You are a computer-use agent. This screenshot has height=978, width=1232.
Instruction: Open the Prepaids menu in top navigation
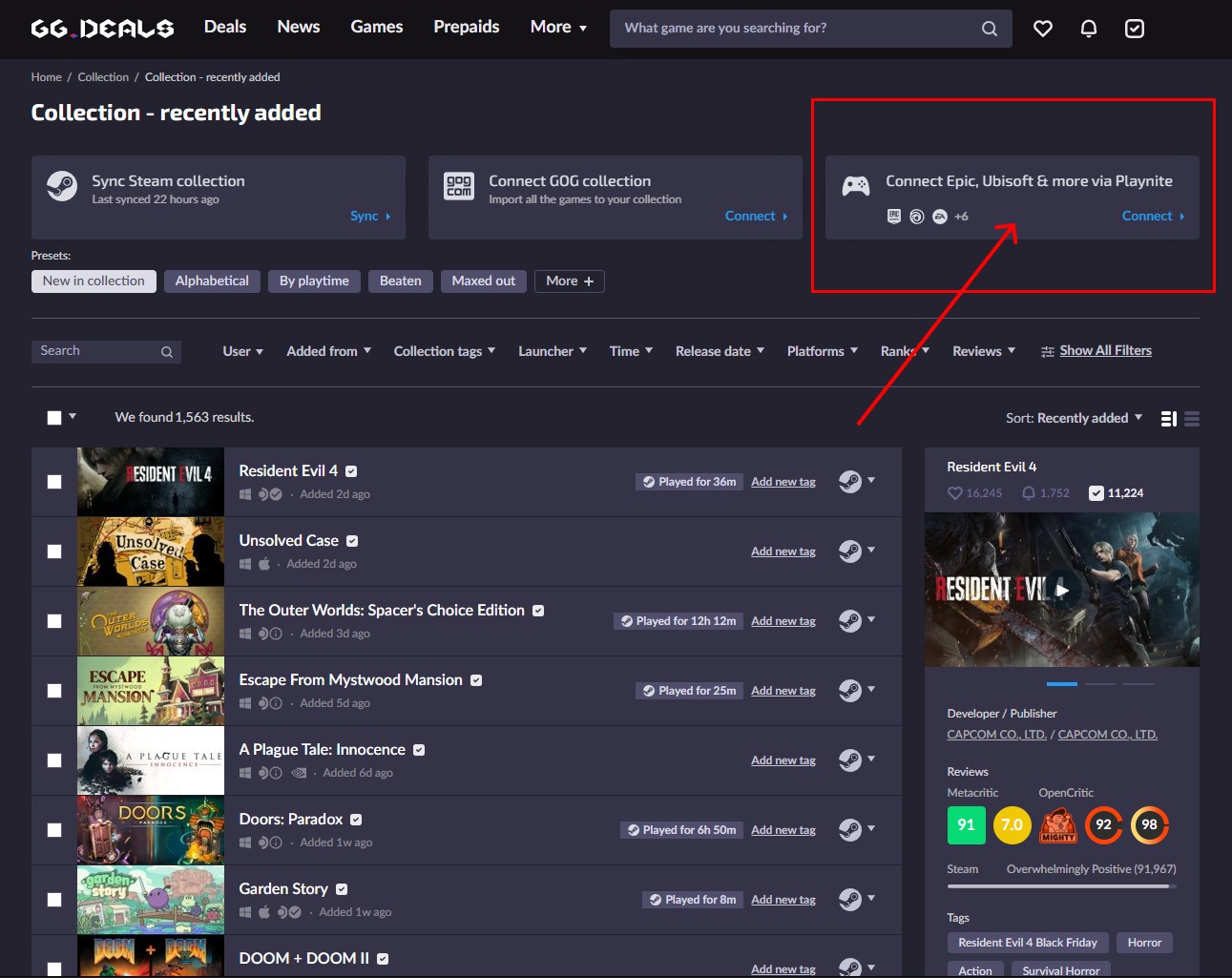[467, 27]
